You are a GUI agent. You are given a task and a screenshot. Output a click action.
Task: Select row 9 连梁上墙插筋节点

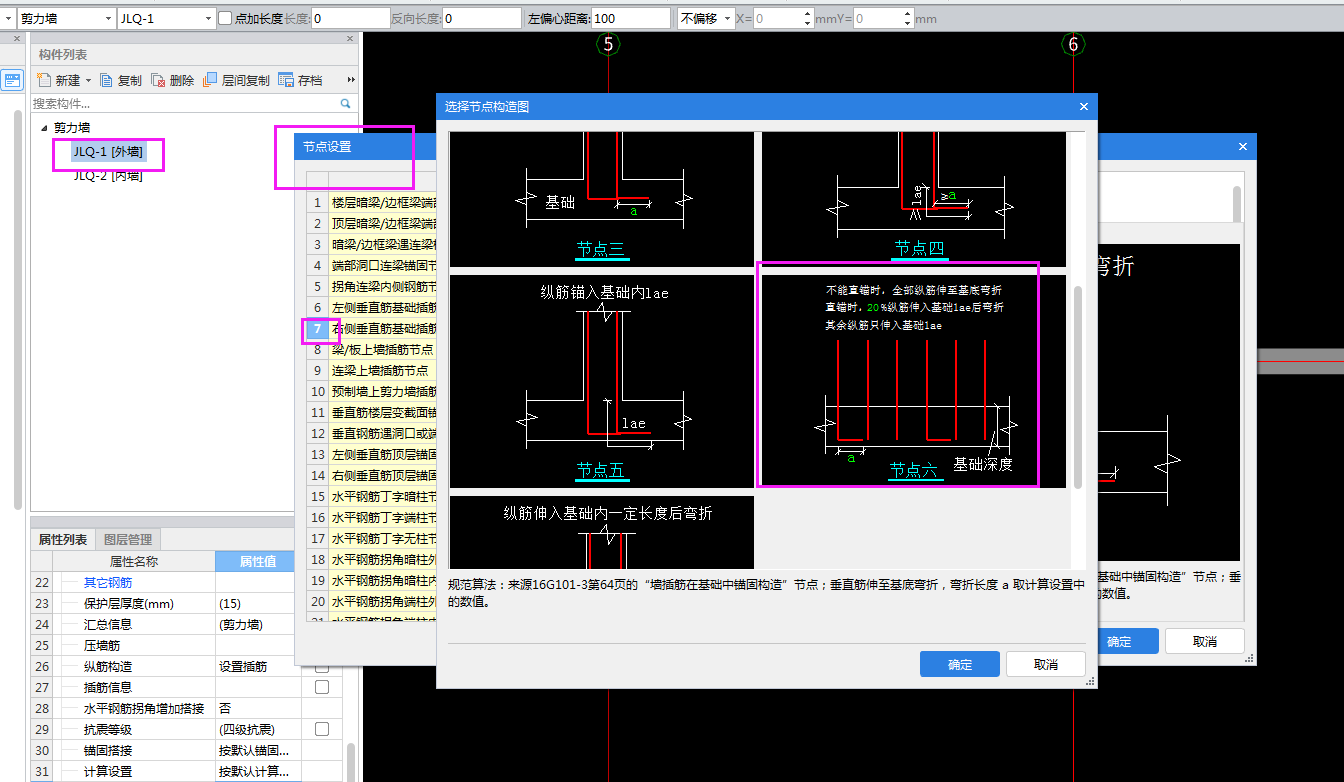point(371,370)
